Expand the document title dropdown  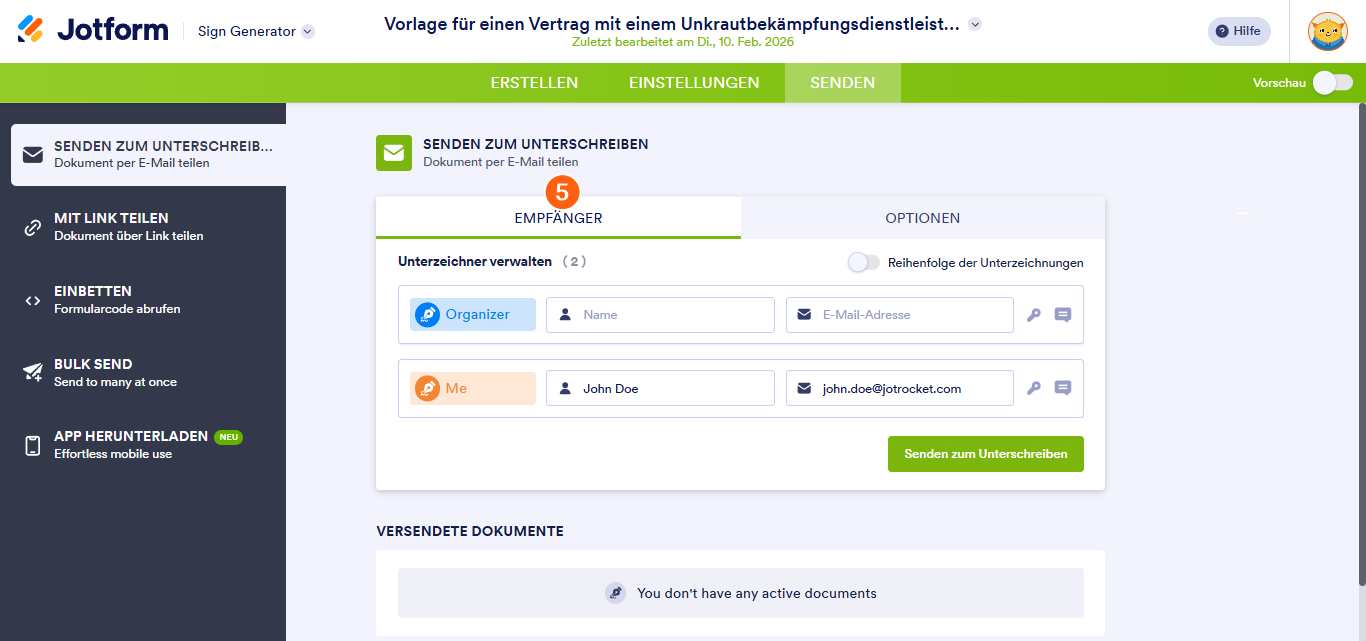[x=974, y=23]
